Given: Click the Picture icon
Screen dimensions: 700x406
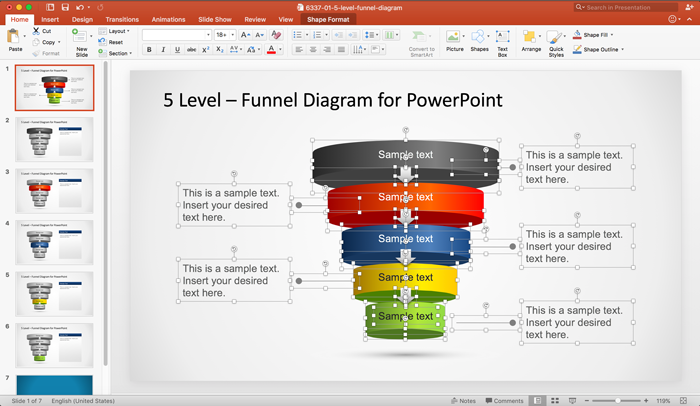Looking at the screenshot, I should (x=453, y=36).
